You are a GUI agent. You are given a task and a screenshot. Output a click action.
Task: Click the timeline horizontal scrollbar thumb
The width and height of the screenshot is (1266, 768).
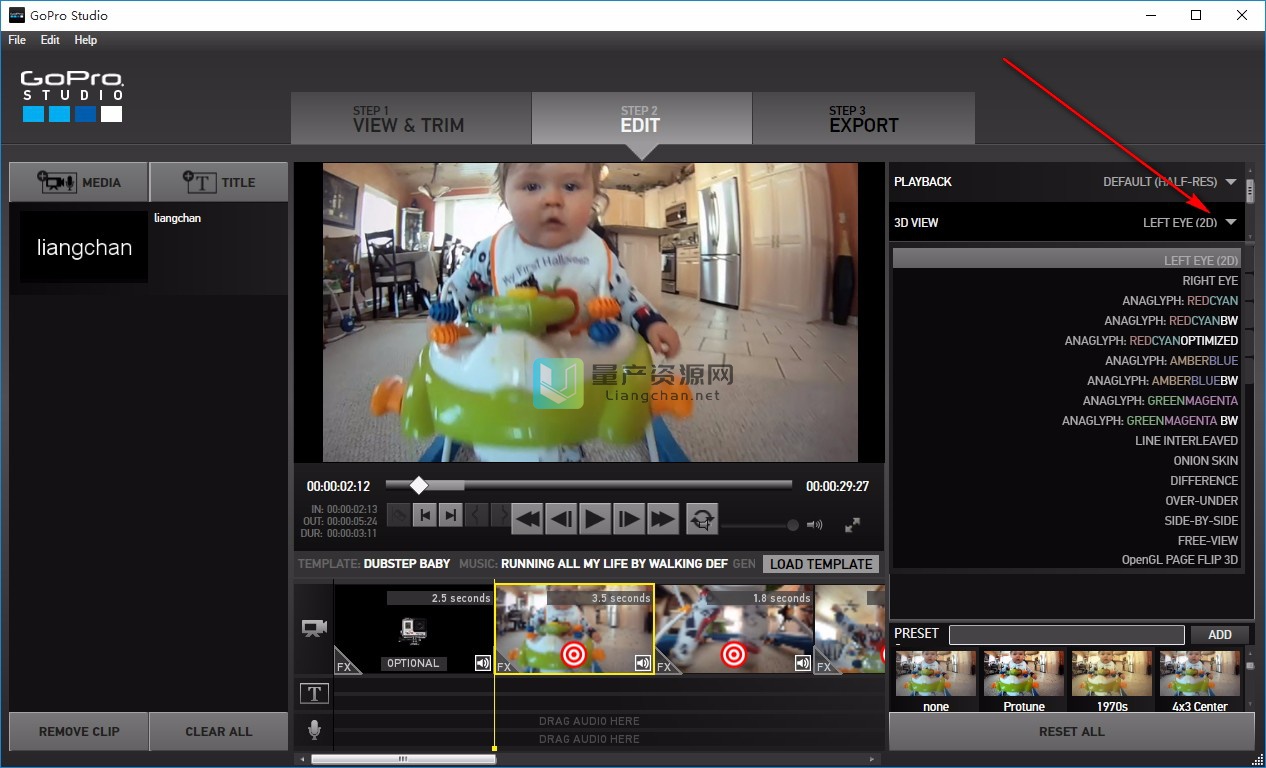(403, 759)
